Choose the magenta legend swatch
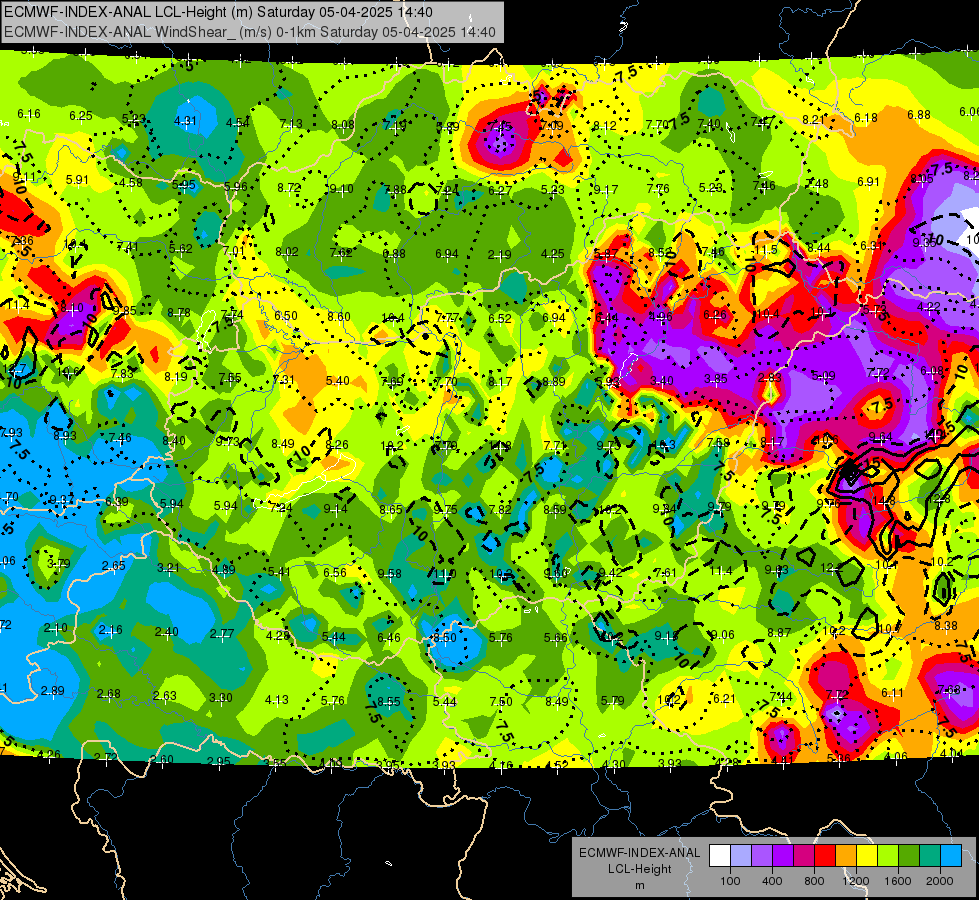Image resolution: width=979 pixels, height=900 pixels. (804, 856)
